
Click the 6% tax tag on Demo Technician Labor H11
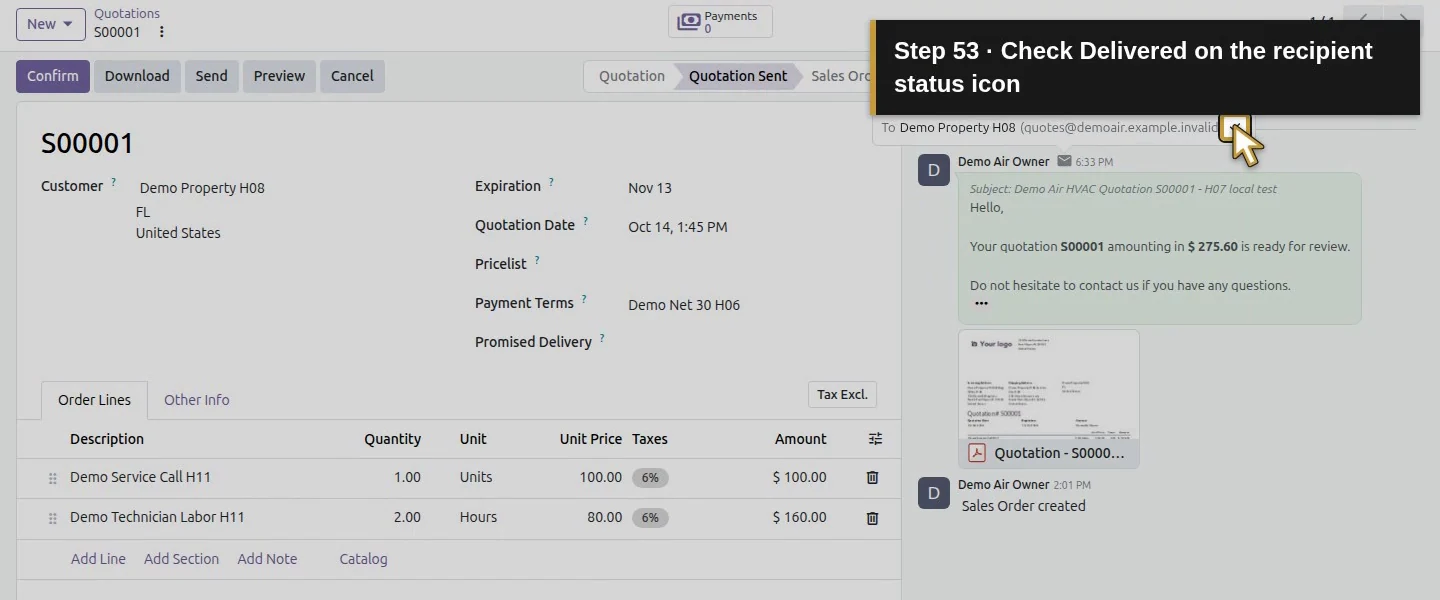(x=650, y=518)
